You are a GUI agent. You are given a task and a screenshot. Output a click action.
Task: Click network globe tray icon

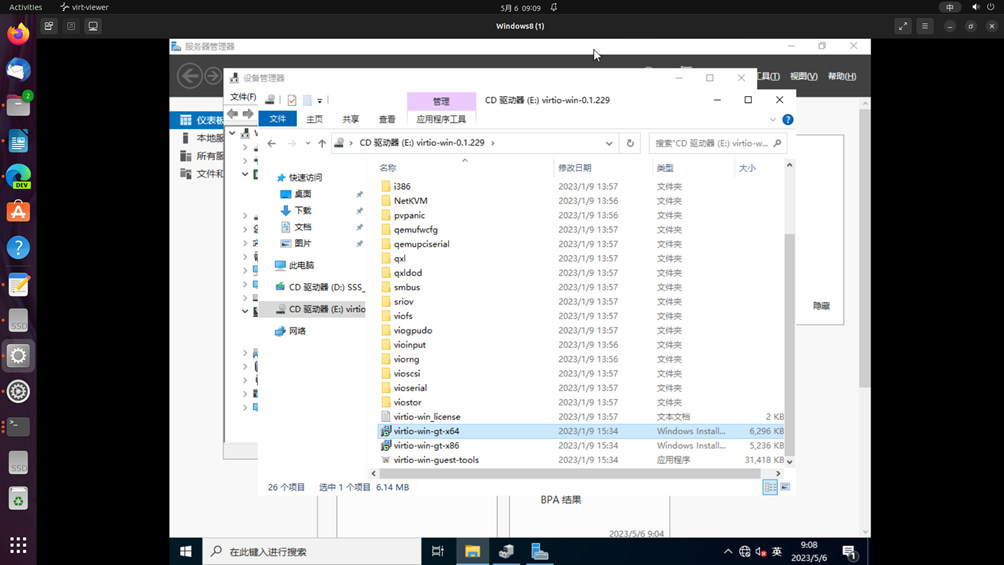pos(744,552)
